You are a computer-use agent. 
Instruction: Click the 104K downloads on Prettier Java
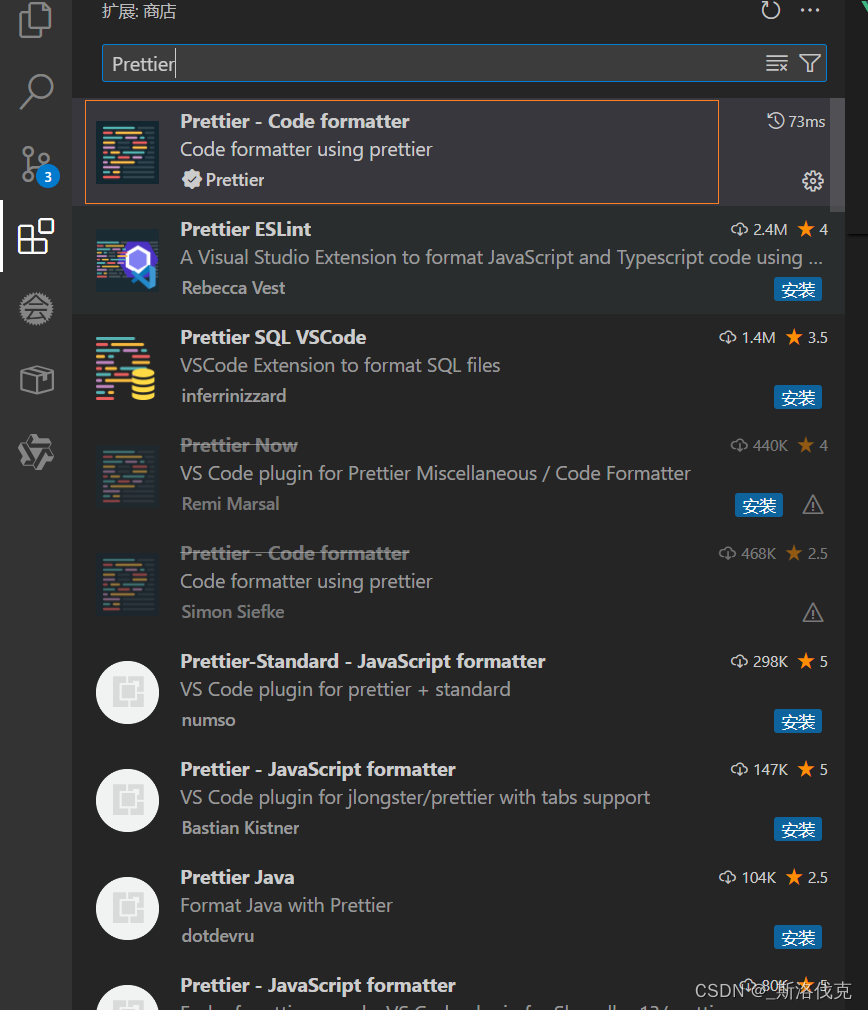(x=748, y=877)
